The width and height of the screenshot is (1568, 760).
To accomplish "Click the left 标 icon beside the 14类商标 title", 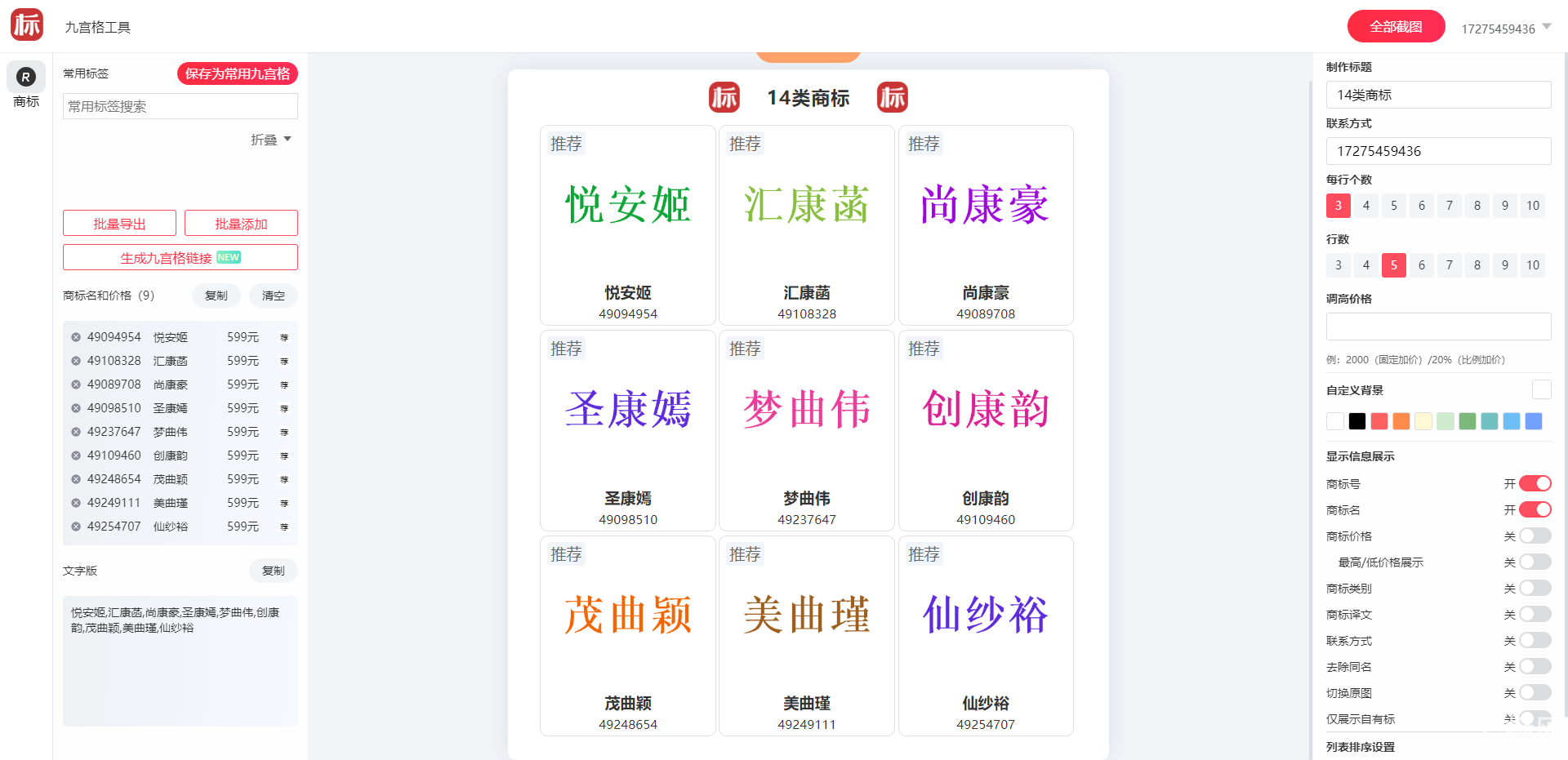I will pos(724,97).
